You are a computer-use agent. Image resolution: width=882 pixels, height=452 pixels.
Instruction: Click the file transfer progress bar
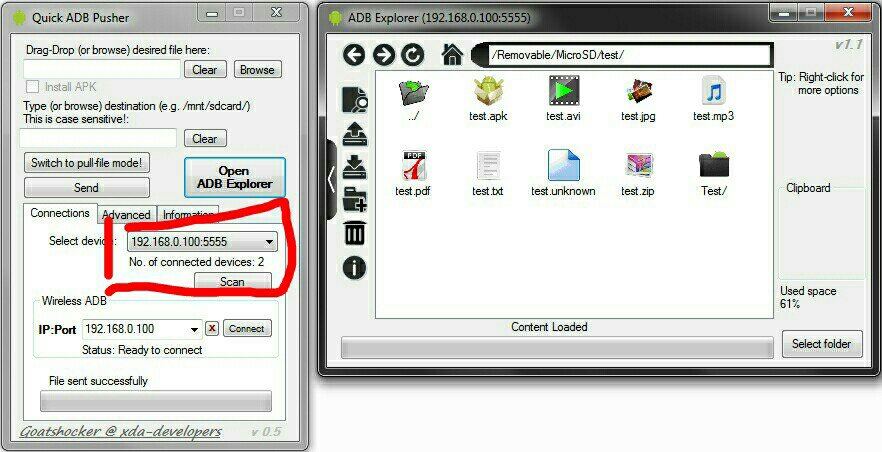pos(155,401)
